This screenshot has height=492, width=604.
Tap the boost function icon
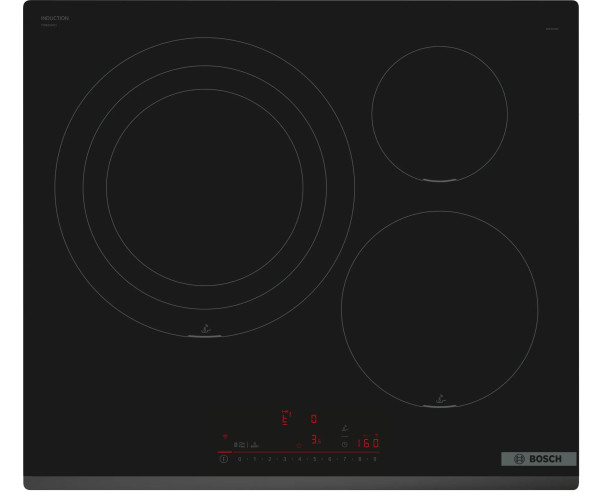255,445
